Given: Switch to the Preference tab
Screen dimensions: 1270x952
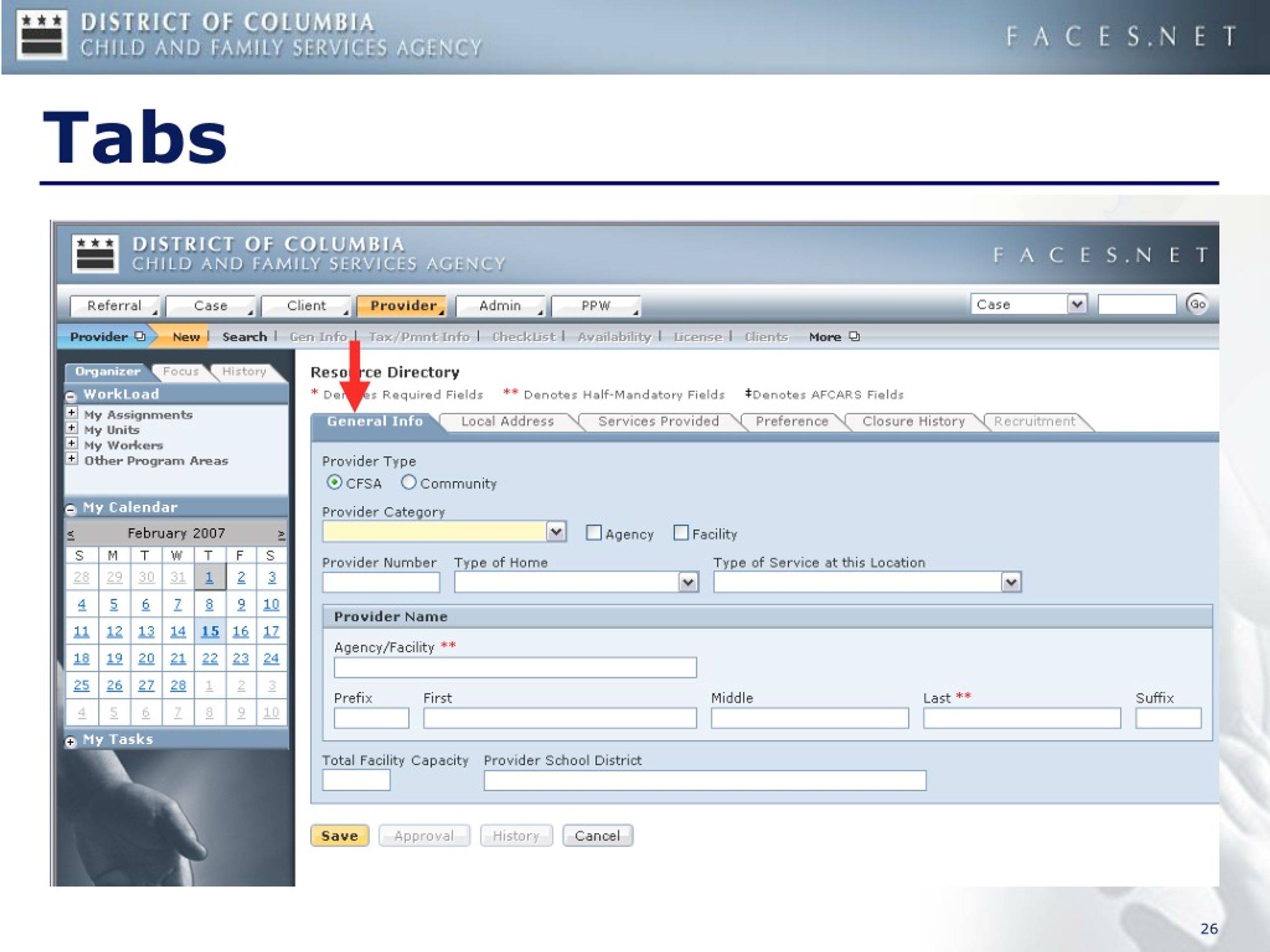Looking at the screenshot, I should (x=792, y=421).
